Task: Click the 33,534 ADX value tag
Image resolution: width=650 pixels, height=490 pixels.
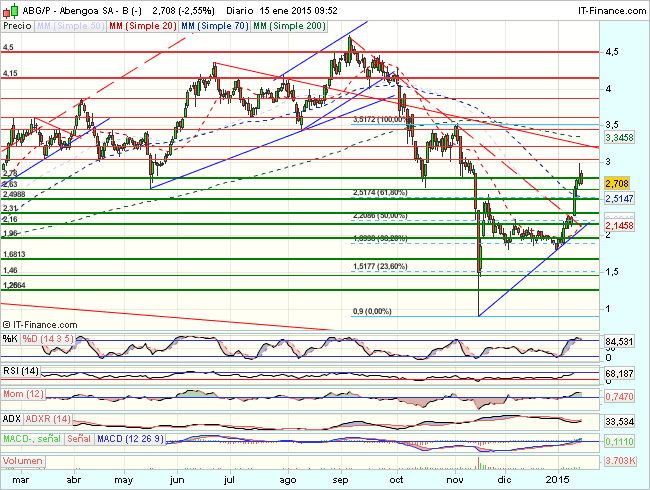Action: pos(619,422)
